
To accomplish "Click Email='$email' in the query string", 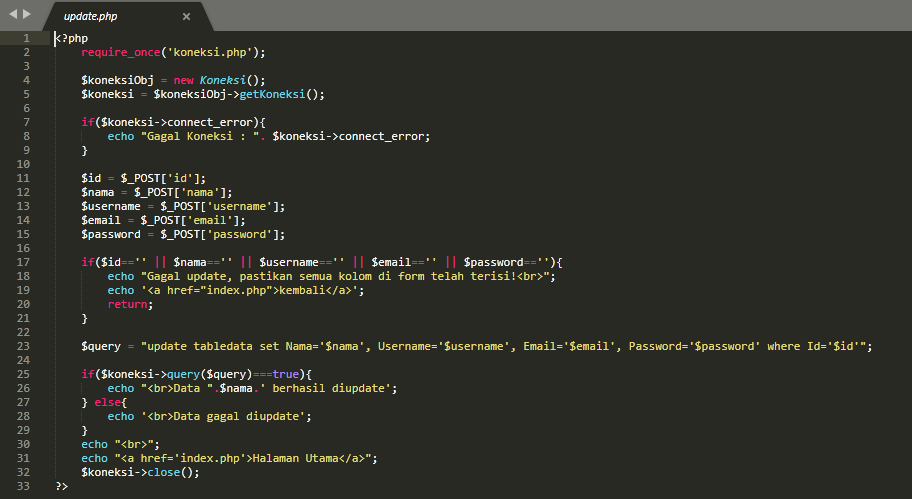I will pos(569,346).
